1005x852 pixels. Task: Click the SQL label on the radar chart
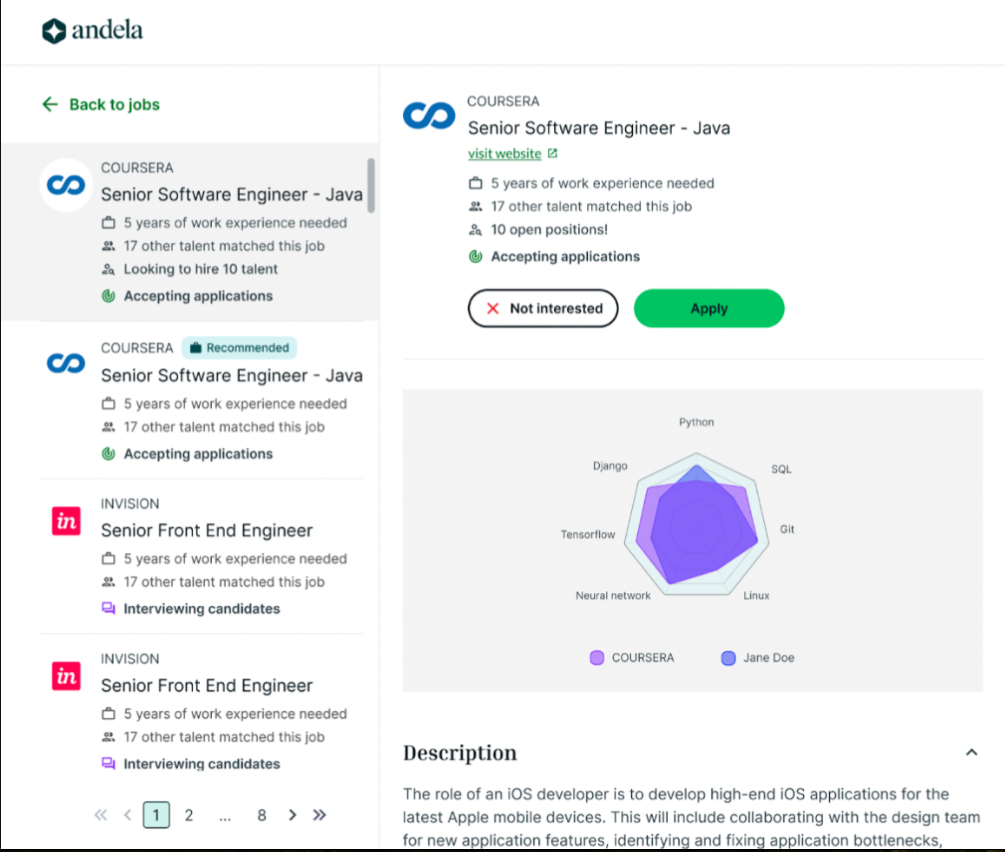click(x=781, y=469)
